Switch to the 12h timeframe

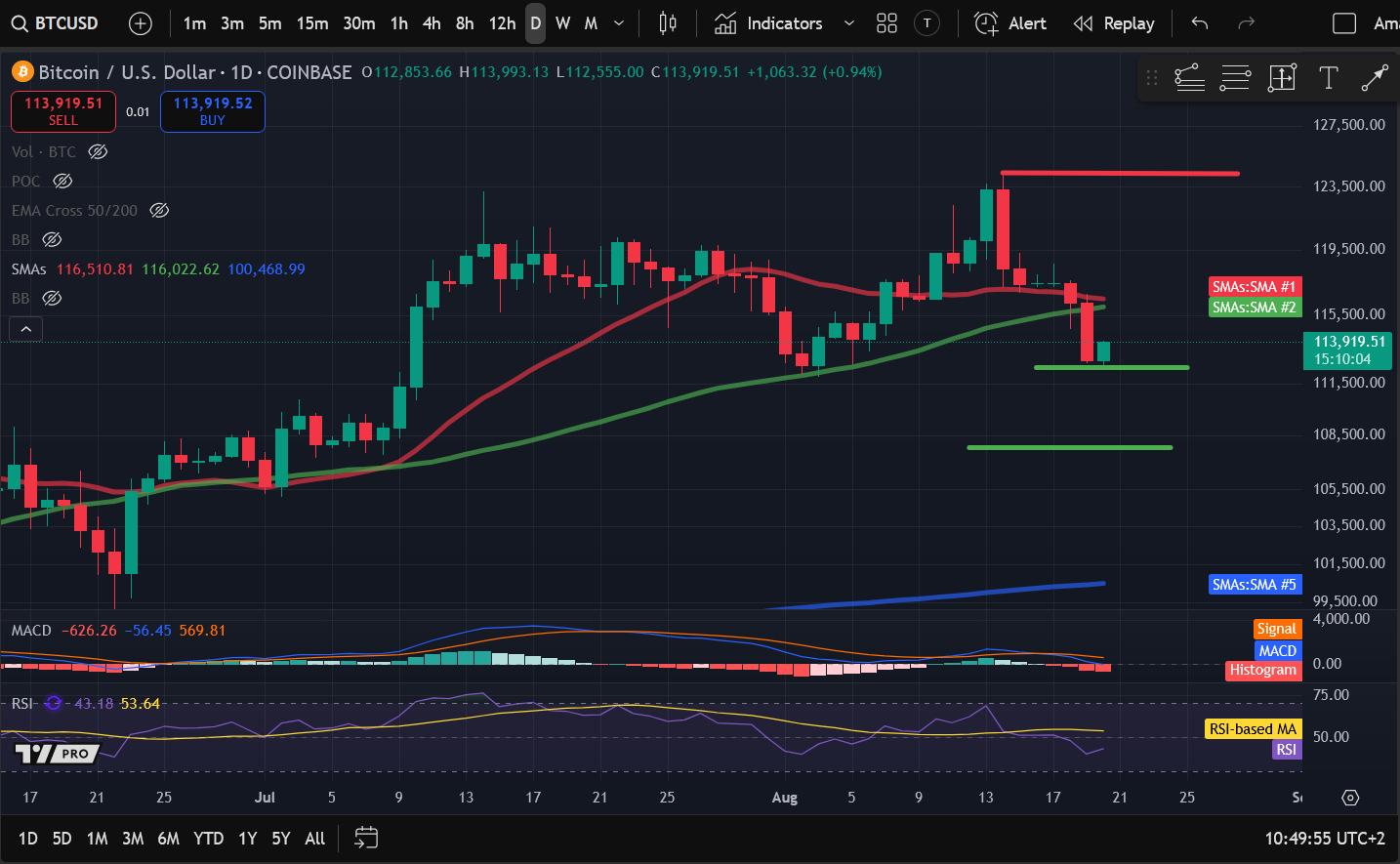click(x=502, y=23)
